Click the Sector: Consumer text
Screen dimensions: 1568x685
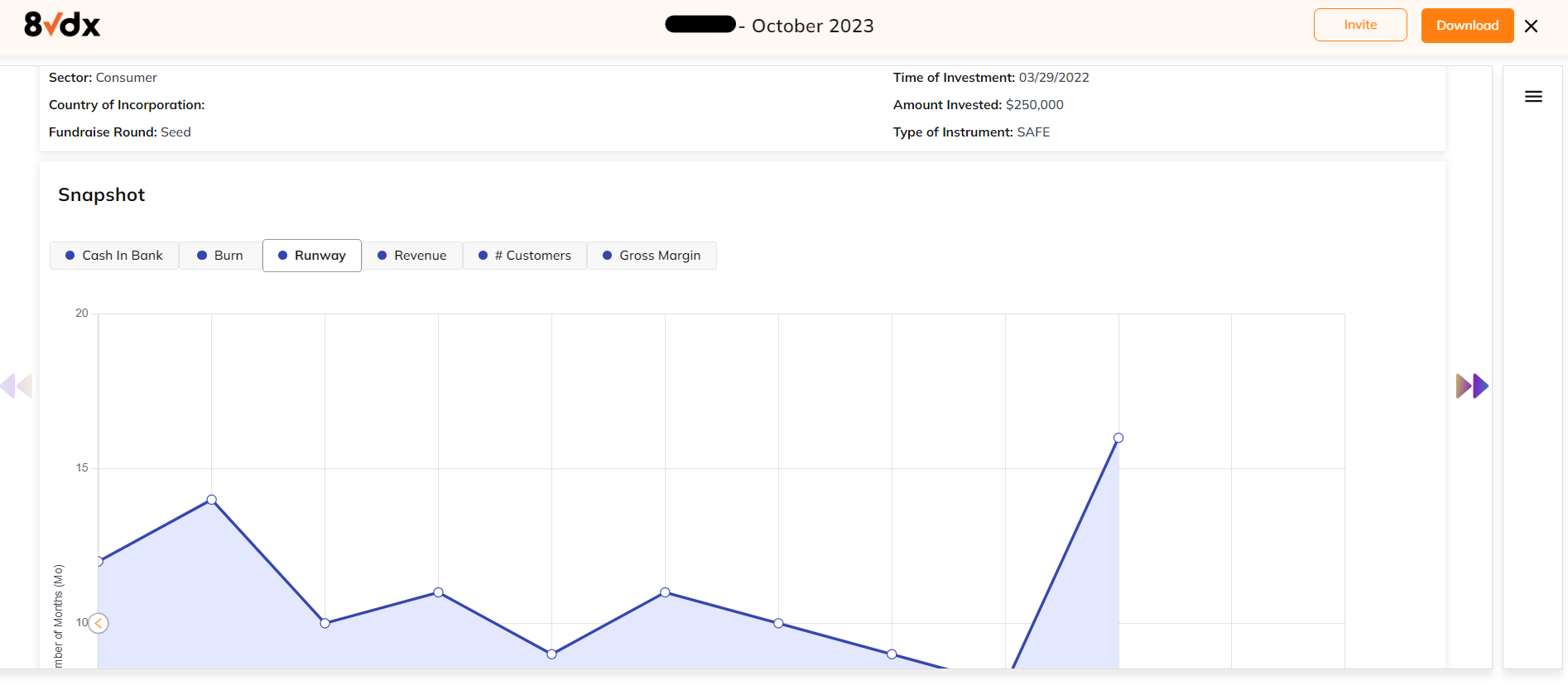coord(103,78)
